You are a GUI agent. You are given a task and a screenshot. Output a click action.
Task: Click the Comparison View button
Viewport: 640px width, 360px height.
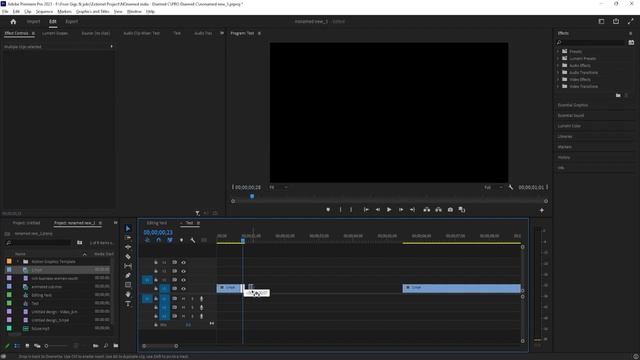tap(462, 210)
